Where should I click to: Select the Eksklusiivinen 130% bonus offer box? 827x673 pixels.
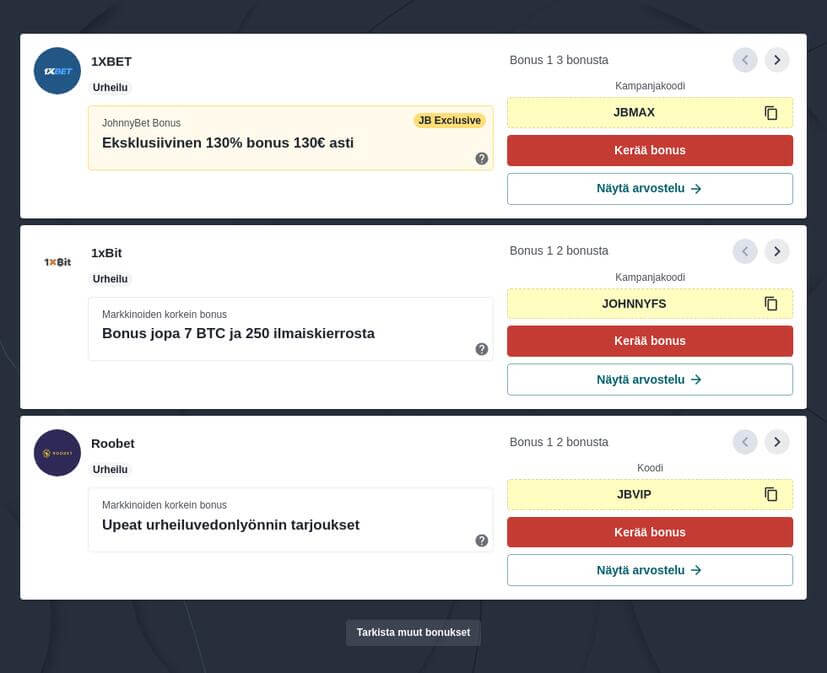coord(290,138)
